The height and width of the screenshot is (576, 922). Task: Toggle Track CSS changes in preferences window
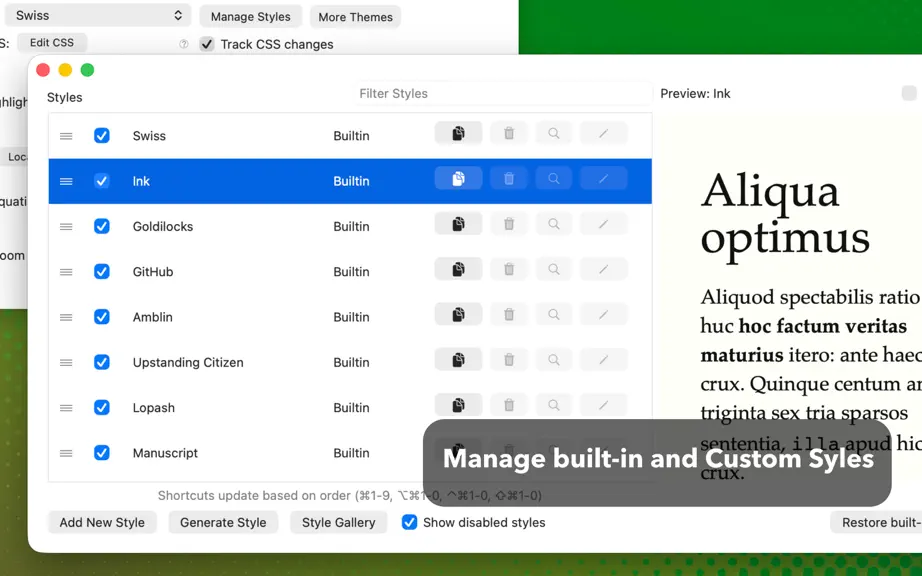206,44
